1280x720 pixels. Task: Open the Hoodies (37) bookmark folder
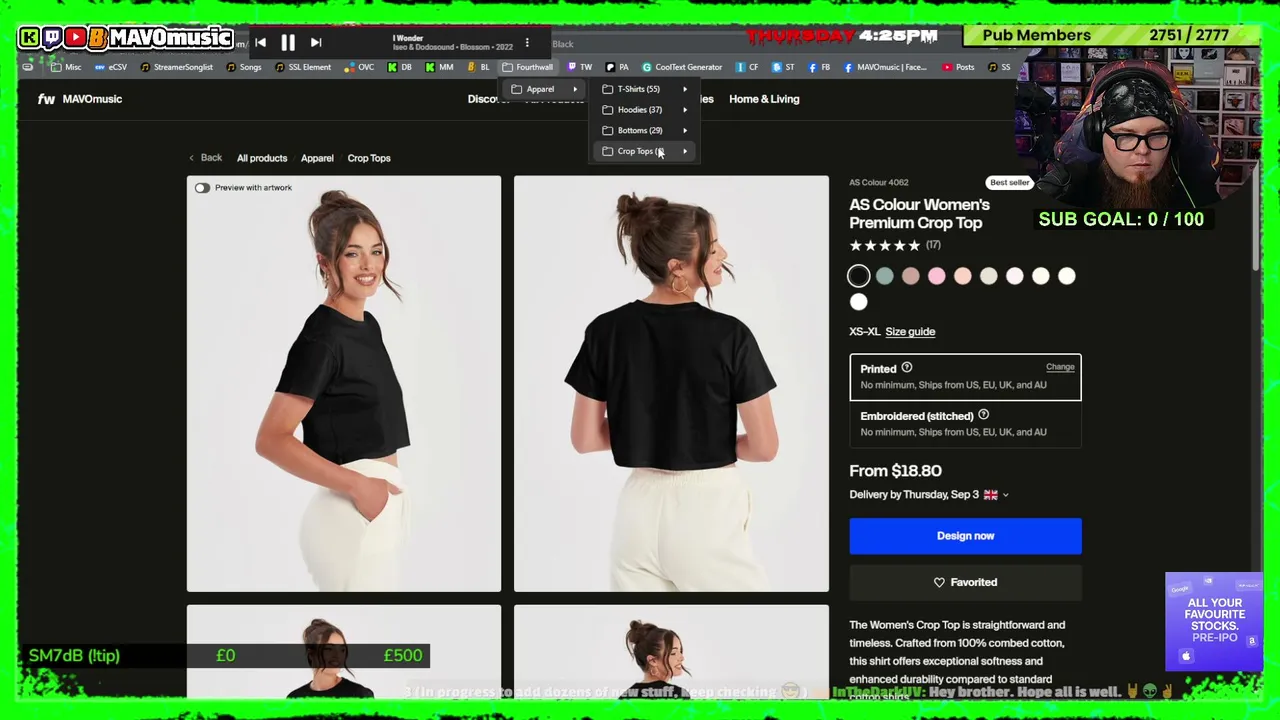point(645,110)
